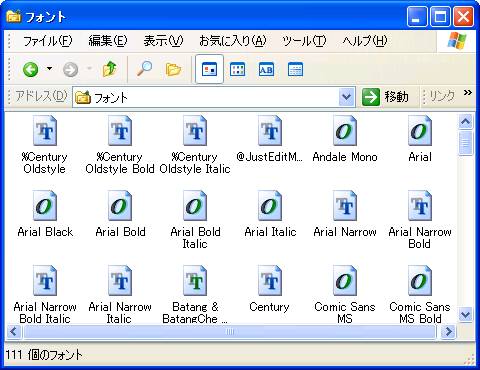Go up one folder level
Image resolution: width=480 pixels, height=370 pixels.
pyautogui.click(x=110, y=69)
